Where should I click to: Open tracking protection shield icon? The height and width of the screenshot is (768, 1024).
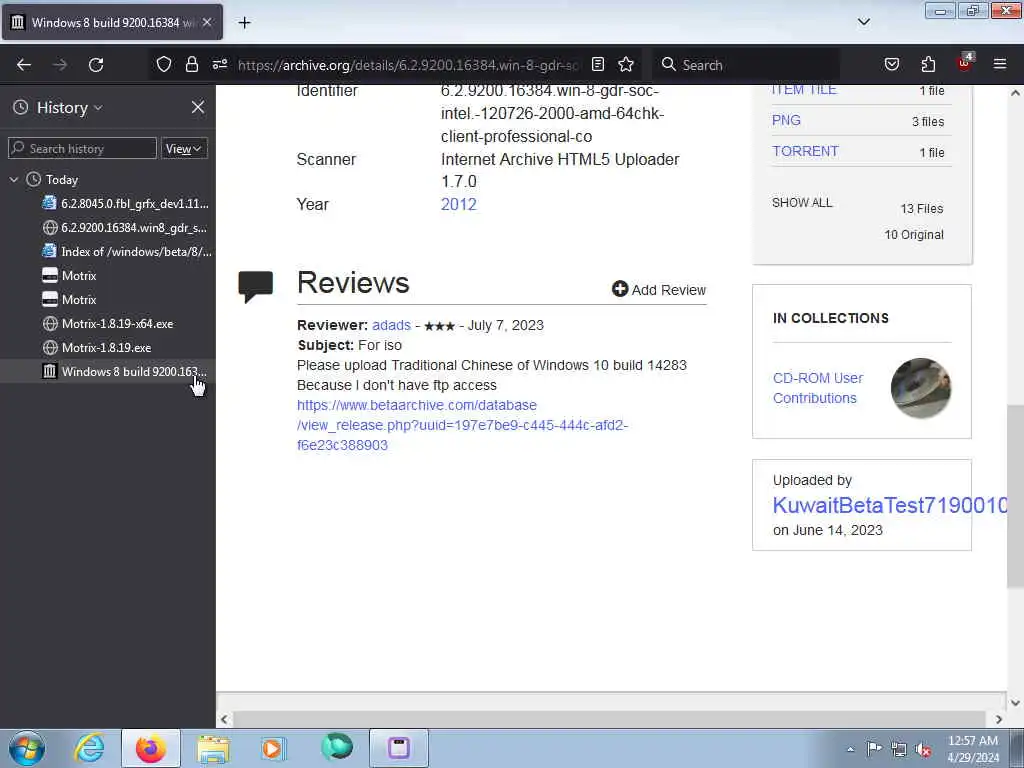[x=164, y=64]
